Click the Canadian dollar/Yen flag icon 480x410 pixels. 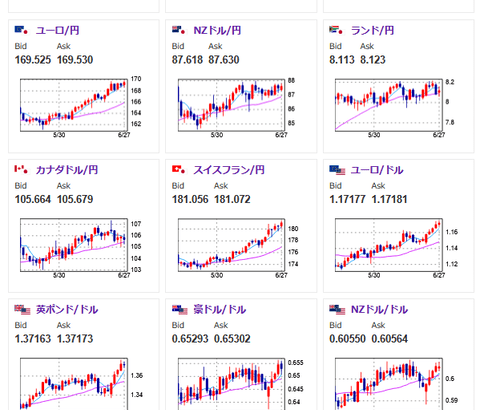click(21, 170)
